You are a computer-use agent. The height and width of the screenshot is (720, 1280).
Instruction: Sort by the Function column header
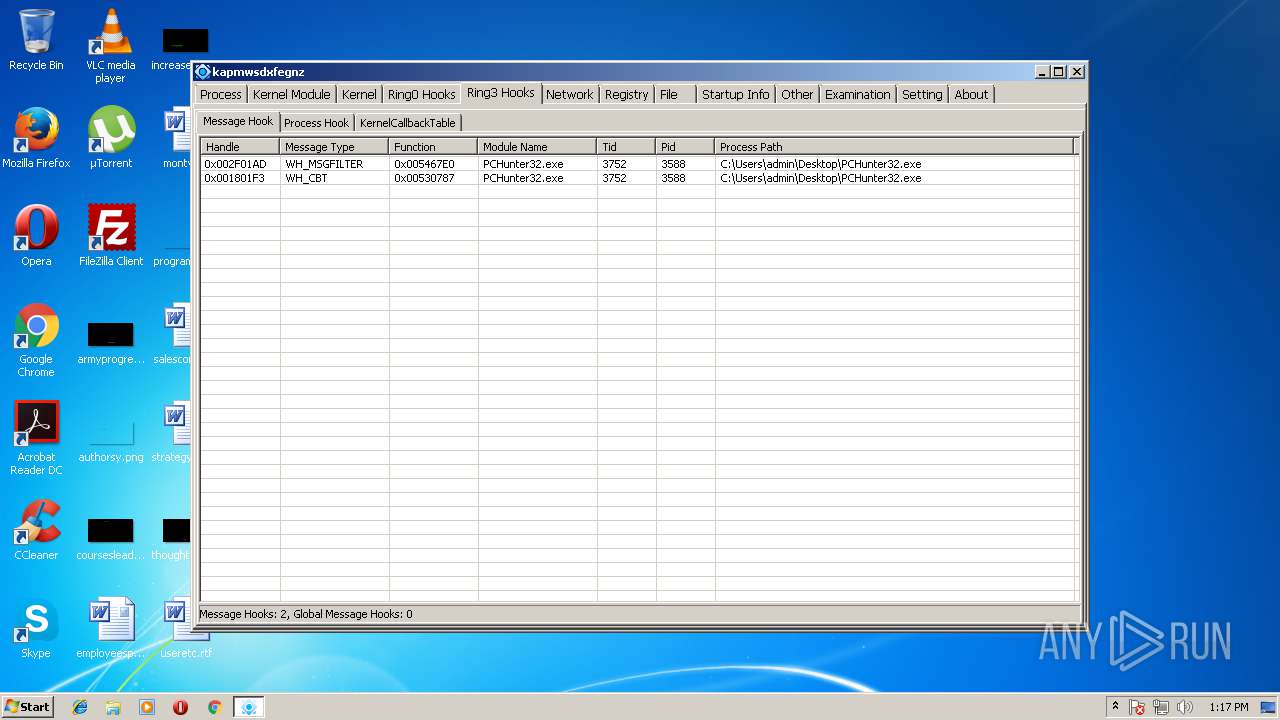click(433, 147)
